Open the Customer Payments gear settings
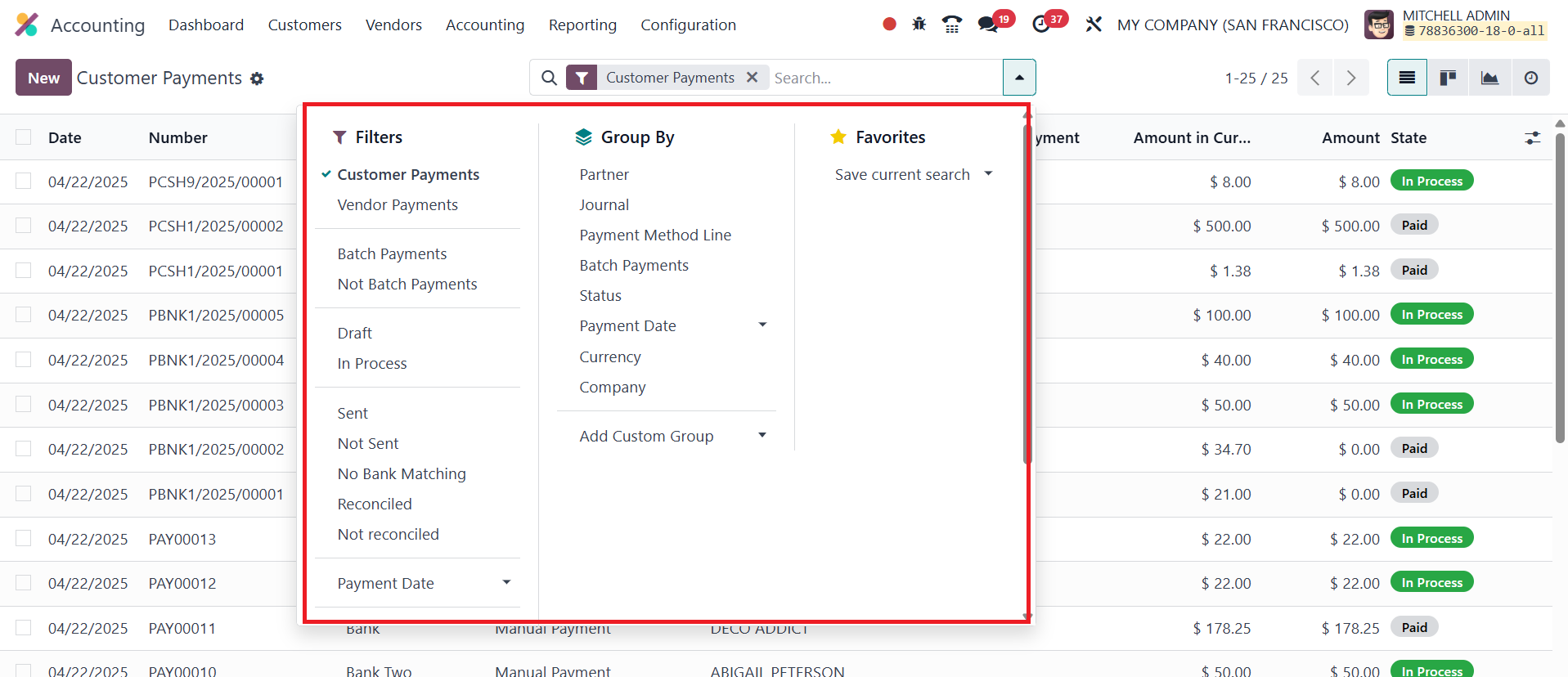The height and width of the screenshot is (677, 1568). tap(257, 78)
